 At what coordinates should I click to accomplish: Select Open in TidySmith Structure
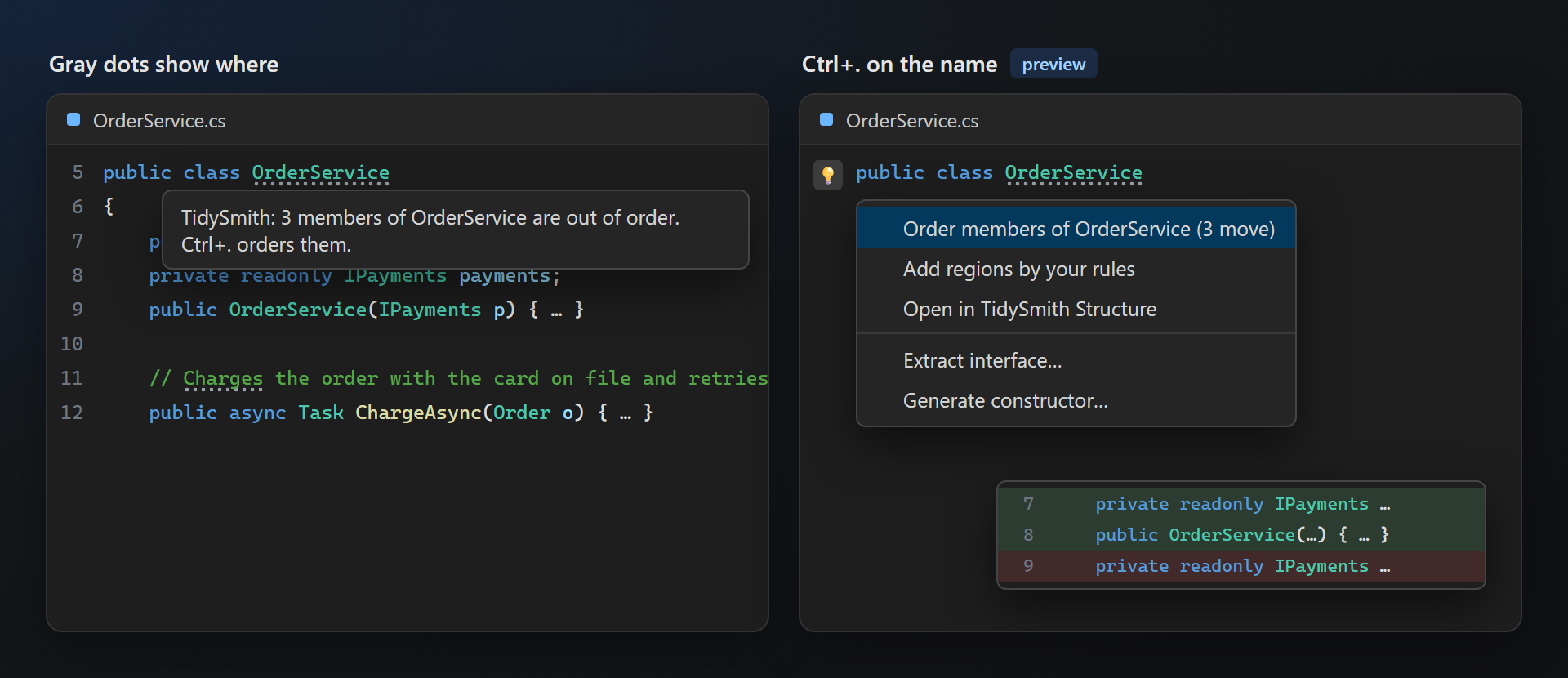coord(1076,309)
